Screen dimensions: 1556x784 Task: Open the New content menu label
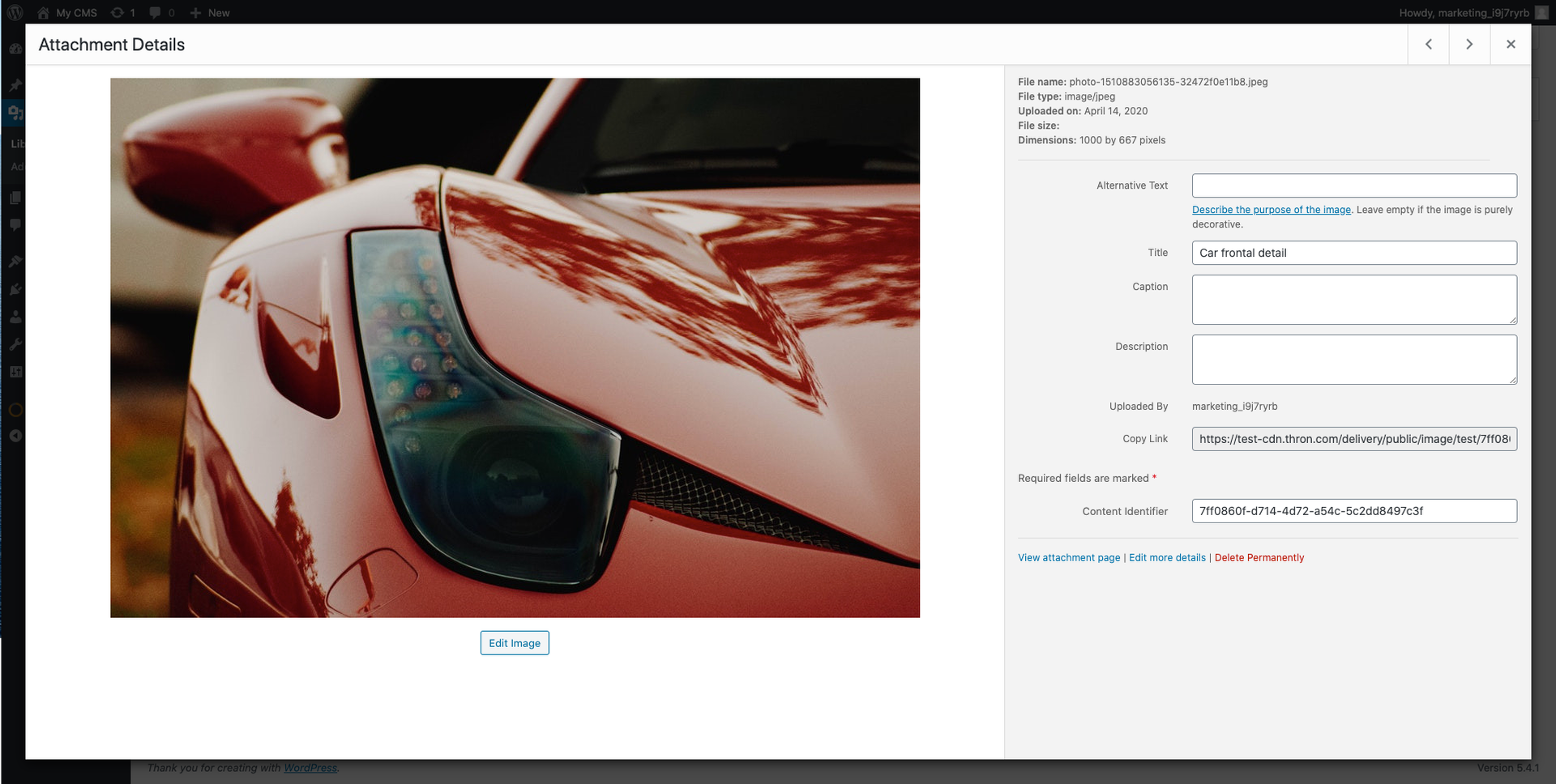[x=219, y=13]
